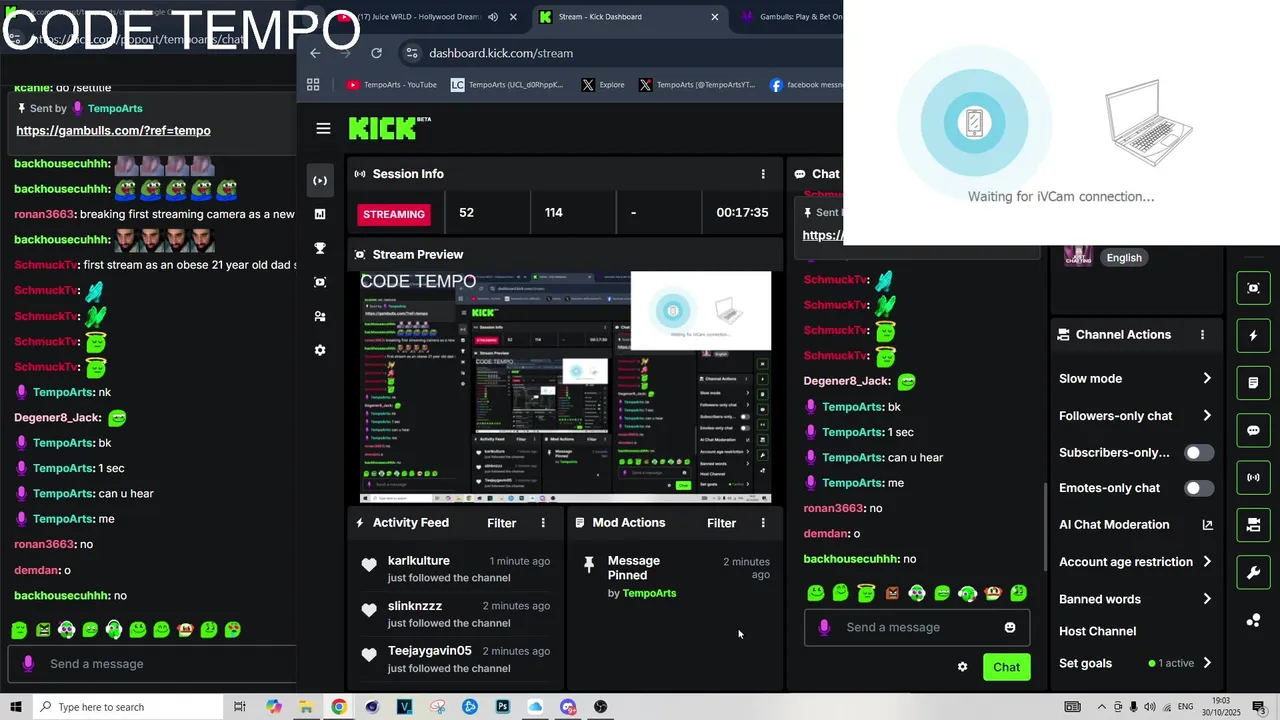Screen dimensions: 1280x720
Task: Open the Kick dashboard hamburger menu
Action: pyautogui.click(x=323, y=128)
